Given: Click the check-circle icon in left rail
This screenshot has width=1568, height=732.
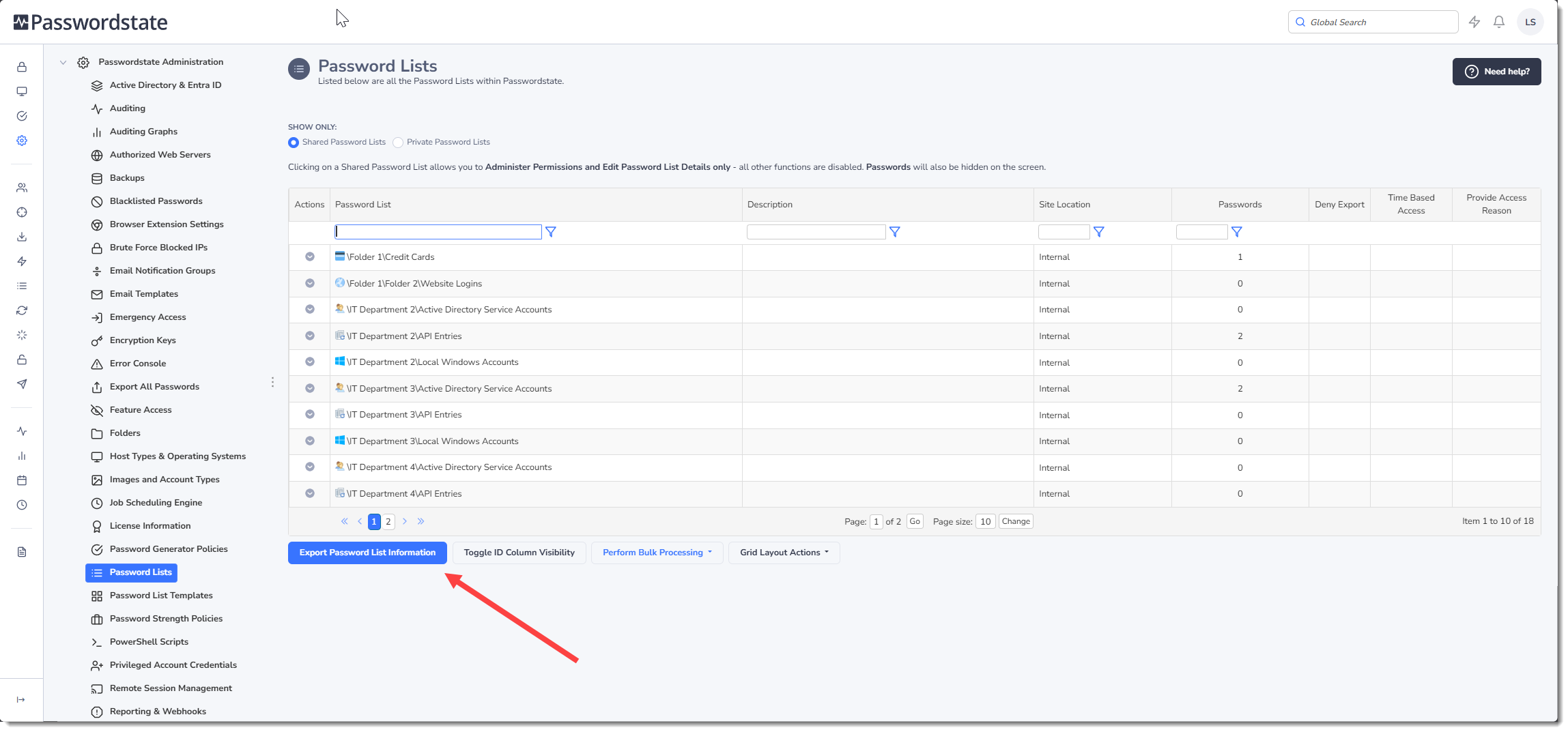Looking at the screenshot, I should pos(22,116).
